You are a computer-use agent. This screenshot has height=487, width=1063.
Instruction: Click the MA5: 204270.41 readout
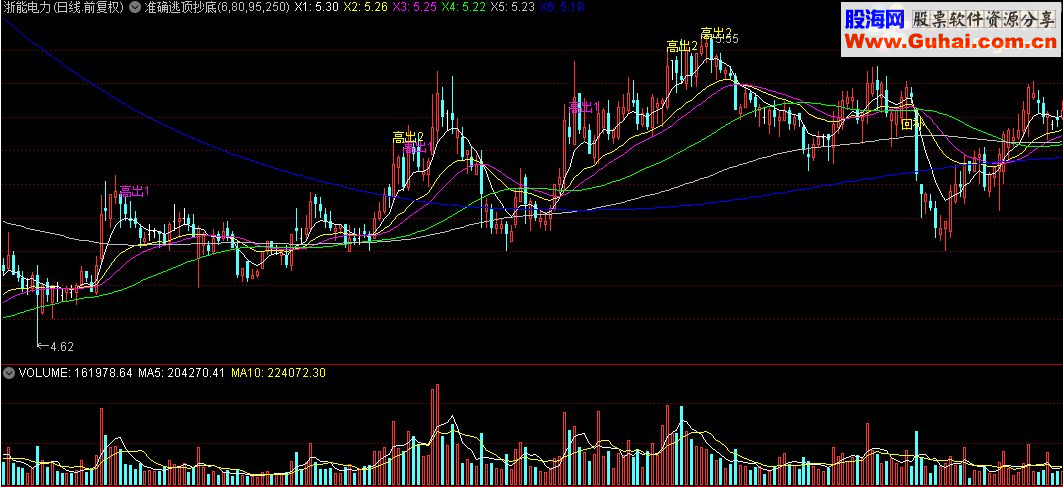point(181,372)
